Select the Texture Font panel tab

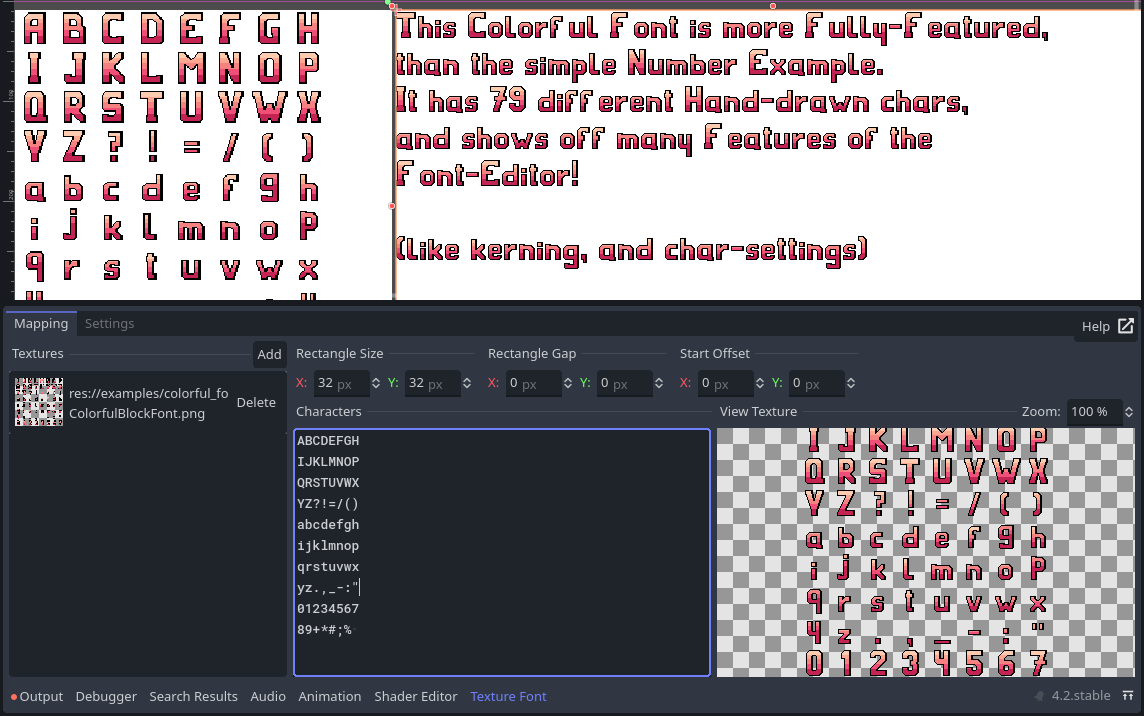[x=508, y=696]
